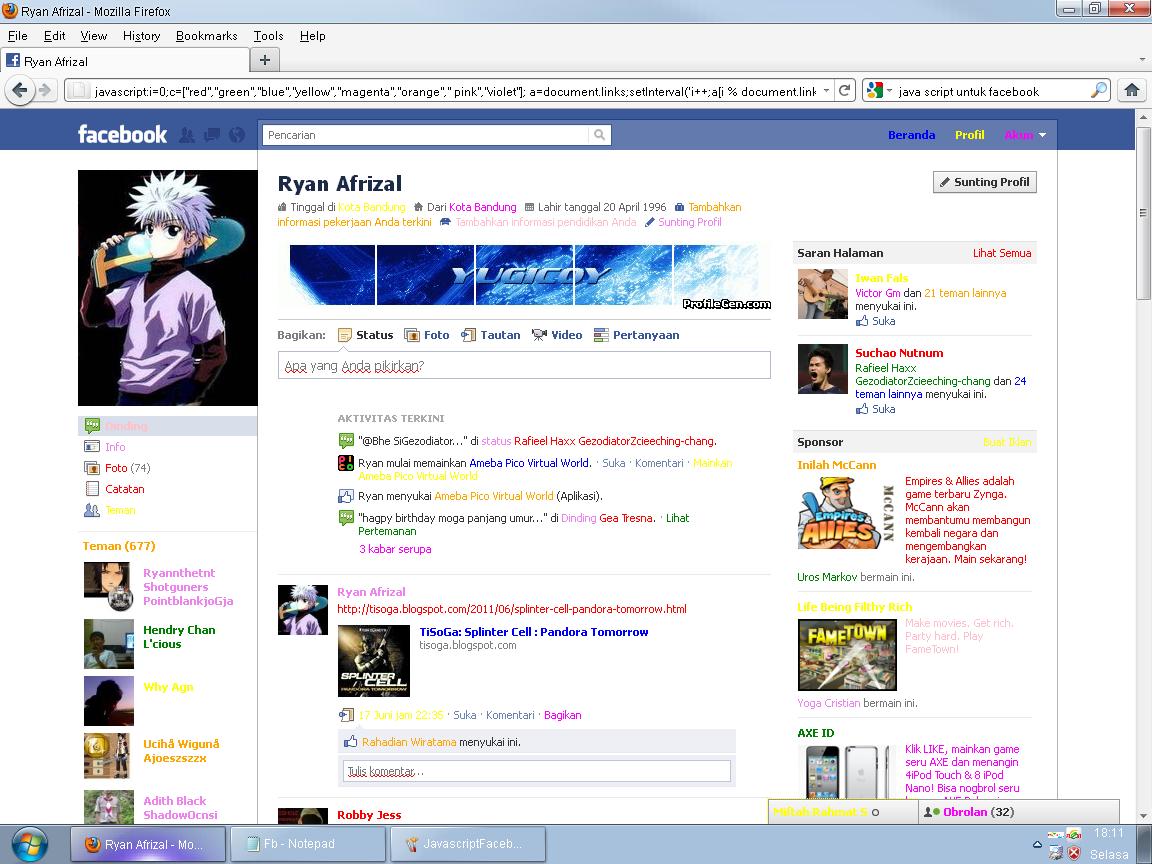Click Suka thumbs-up under Suchao Nutnum
Image resolution: width=1152 pixels, height=864 pixels.
pyautogui.click(x=875, y=409)
